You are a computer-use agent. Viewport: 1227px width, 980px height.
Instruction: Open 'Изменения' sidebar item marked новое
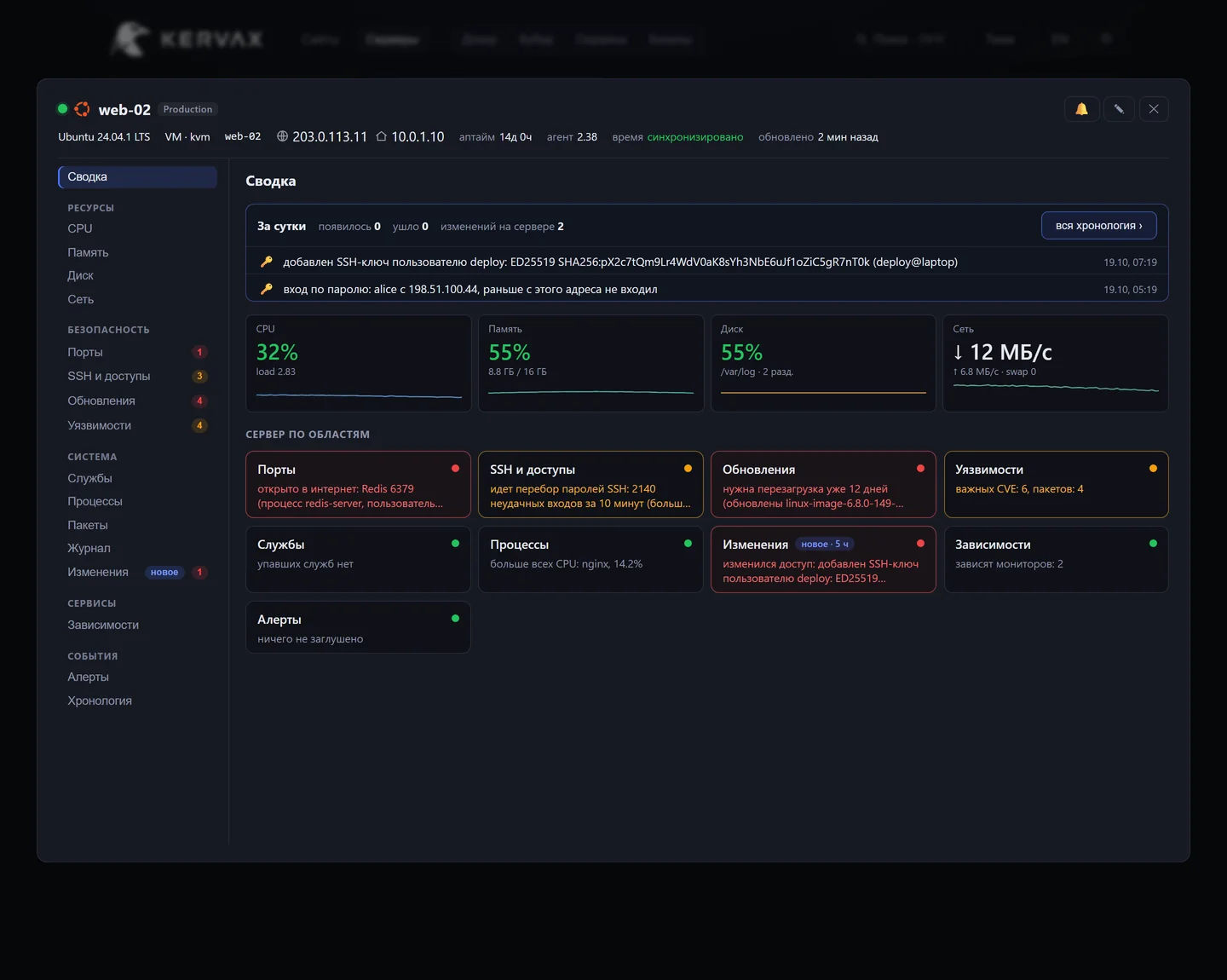click(x=137, y=572)
